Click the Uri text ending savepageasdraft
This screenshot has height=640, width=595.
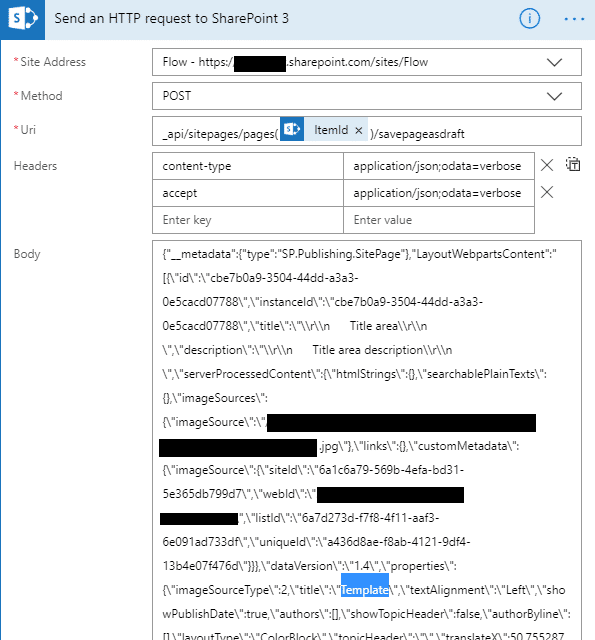pos(417,134)
